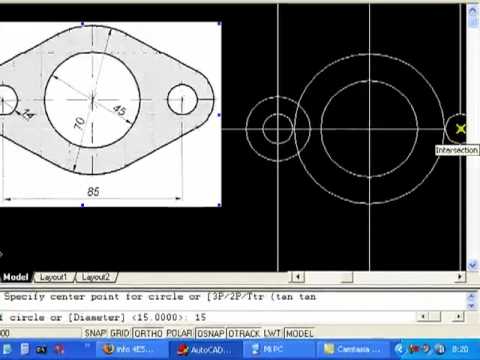This screenshot has width=480, height=360.
Task: Click the red icon in the system tray
Action: (x=415, y=349)
